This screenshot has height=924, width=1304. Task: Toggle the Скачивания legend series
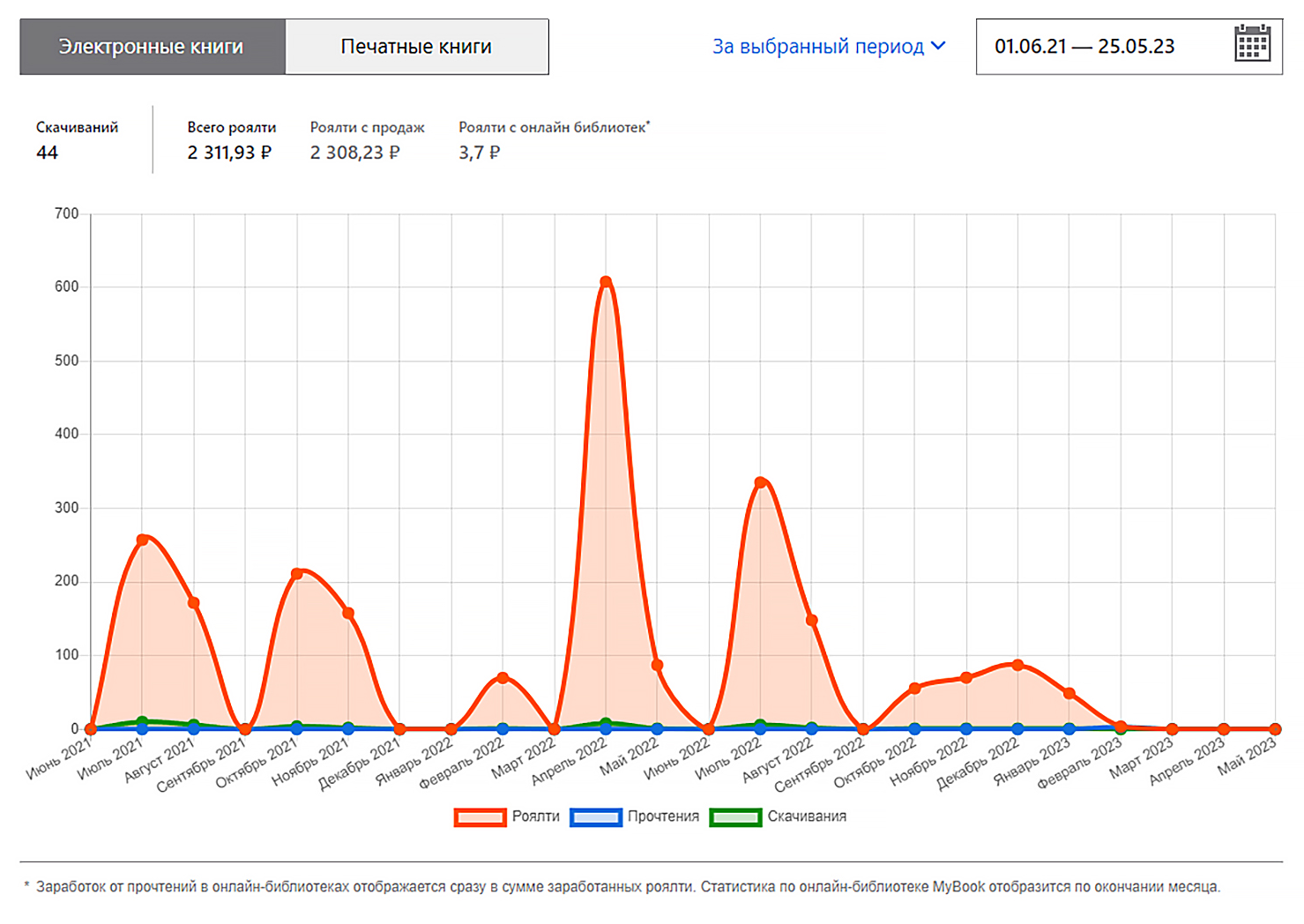(778, 816)
